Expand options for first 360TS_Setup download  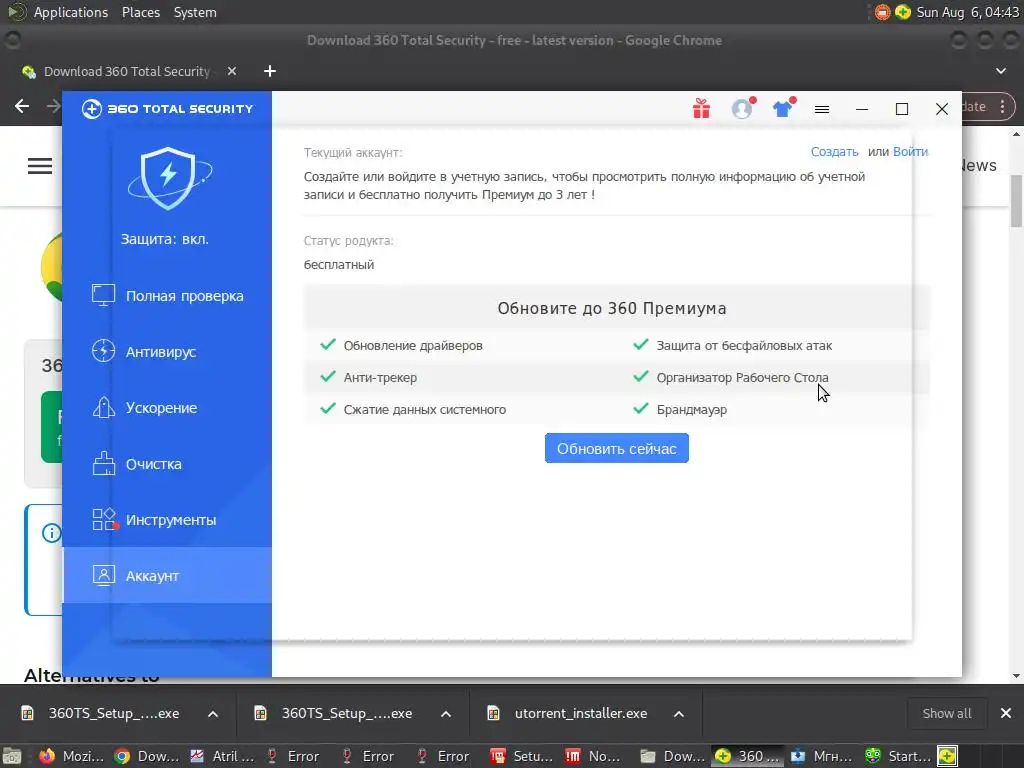[213, 714]
